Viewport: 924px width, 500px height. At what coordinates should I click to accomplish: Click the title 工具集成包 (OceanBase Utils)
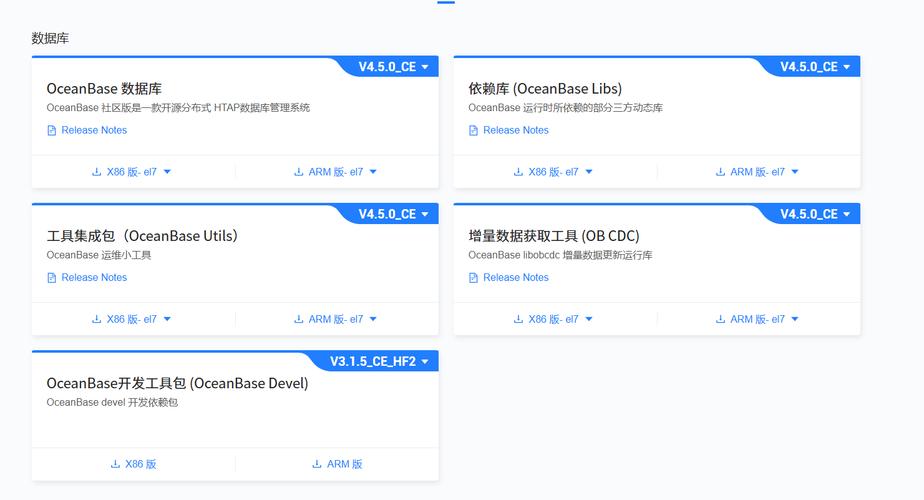142,236
